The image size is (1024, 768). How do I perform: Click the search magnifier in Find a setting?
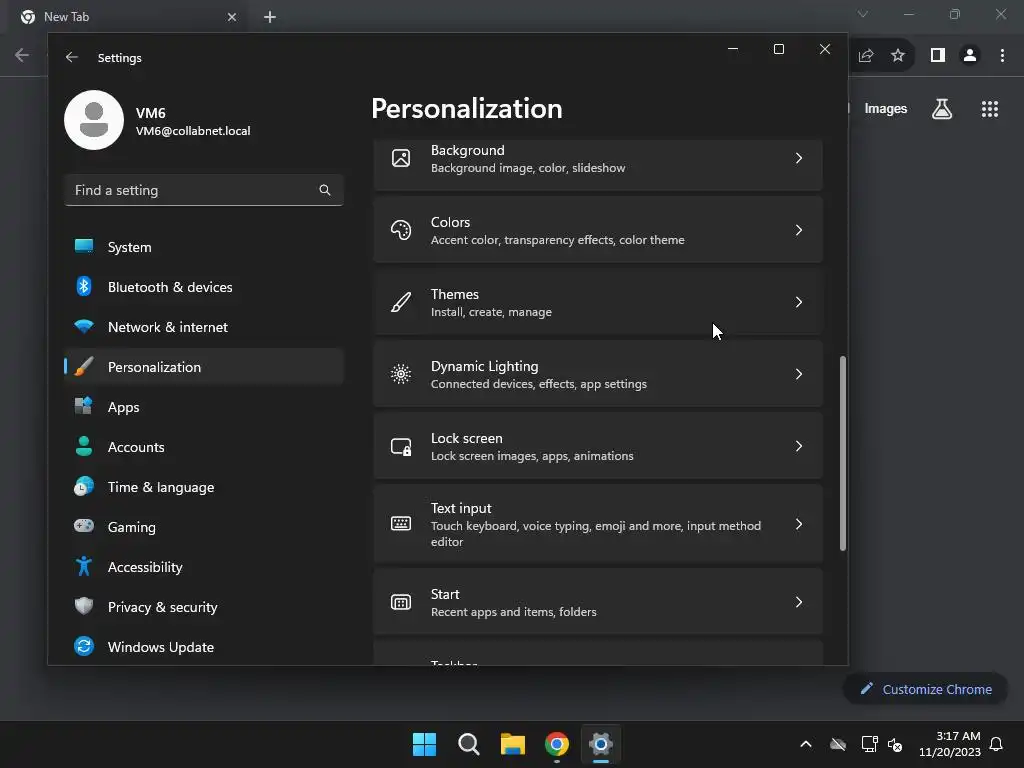325,190
